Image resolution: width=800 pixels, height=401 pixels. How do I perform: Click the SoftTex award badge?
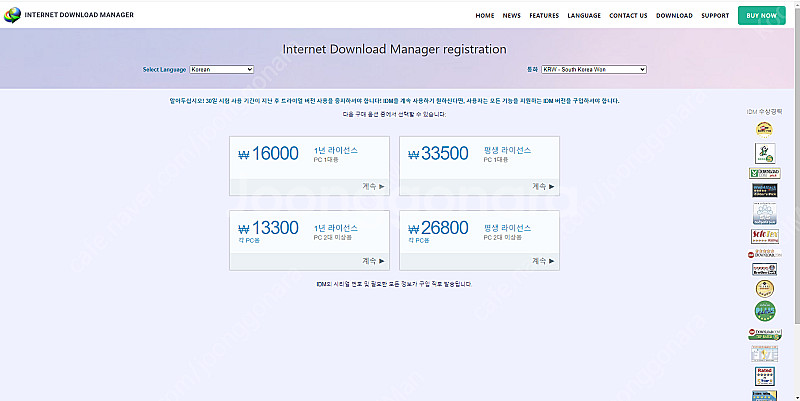(764, 236)
